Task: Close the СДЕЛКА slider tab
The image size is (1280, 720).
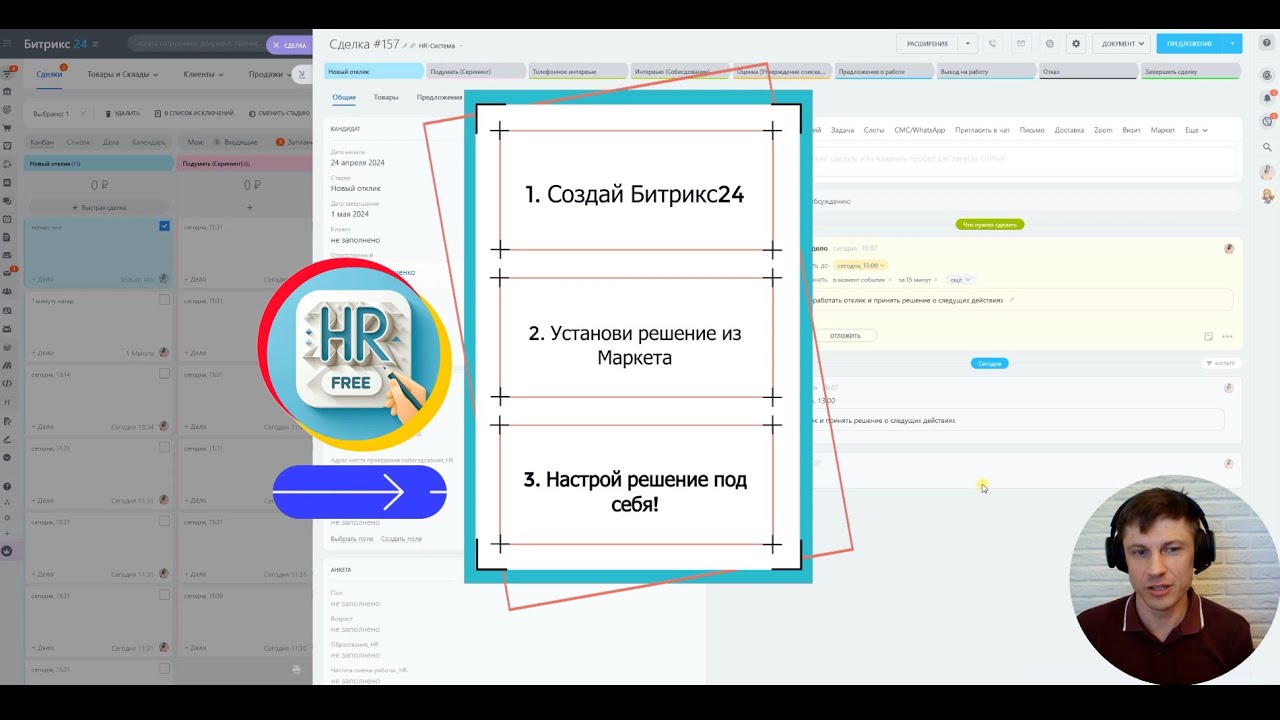Action: point(276,45)
